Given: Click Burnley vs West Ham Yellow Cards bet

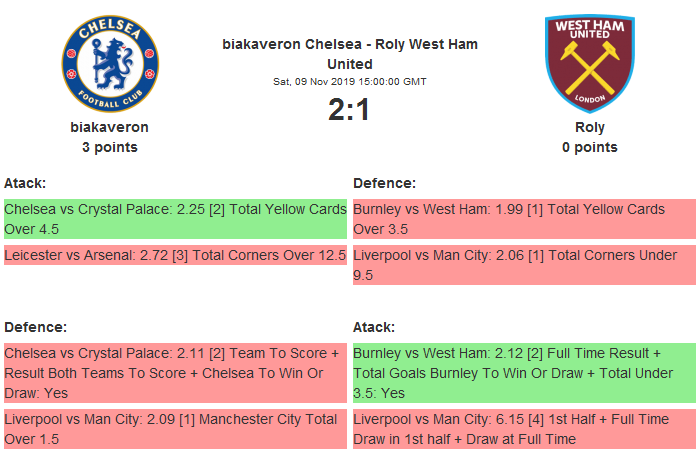Looking at the screenshot, I should (524, 219).
